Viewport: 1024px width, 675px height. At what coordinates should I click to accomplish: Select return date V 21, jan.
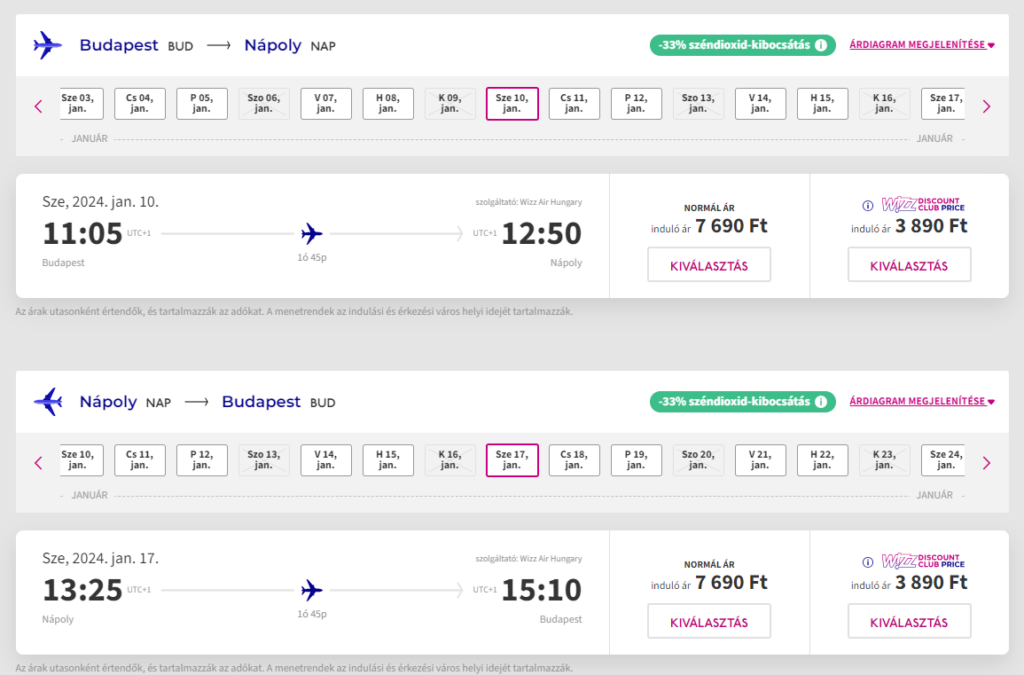pos(760,461)
